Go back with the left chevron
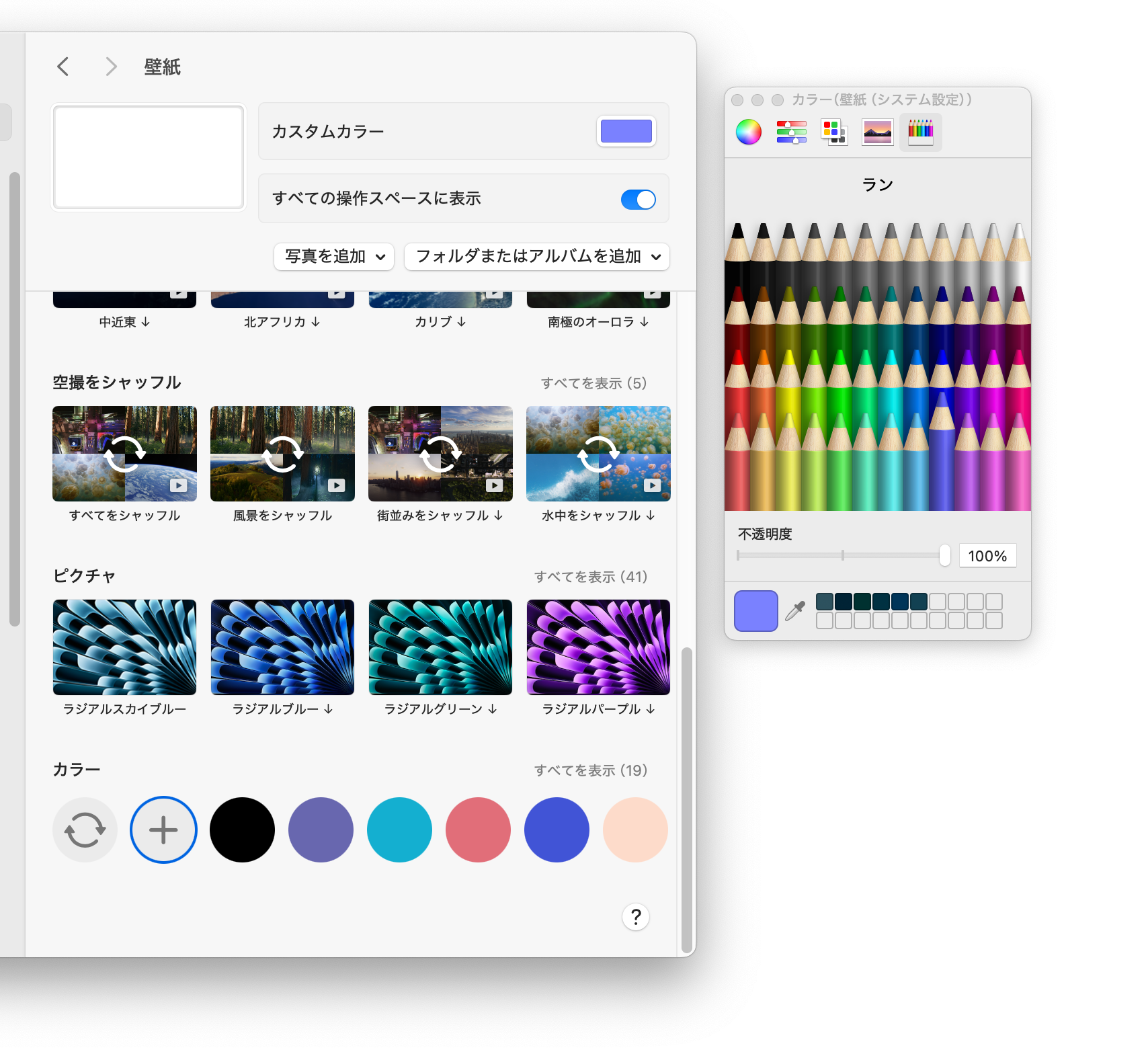1148x1050 pixels. (63, 67)
